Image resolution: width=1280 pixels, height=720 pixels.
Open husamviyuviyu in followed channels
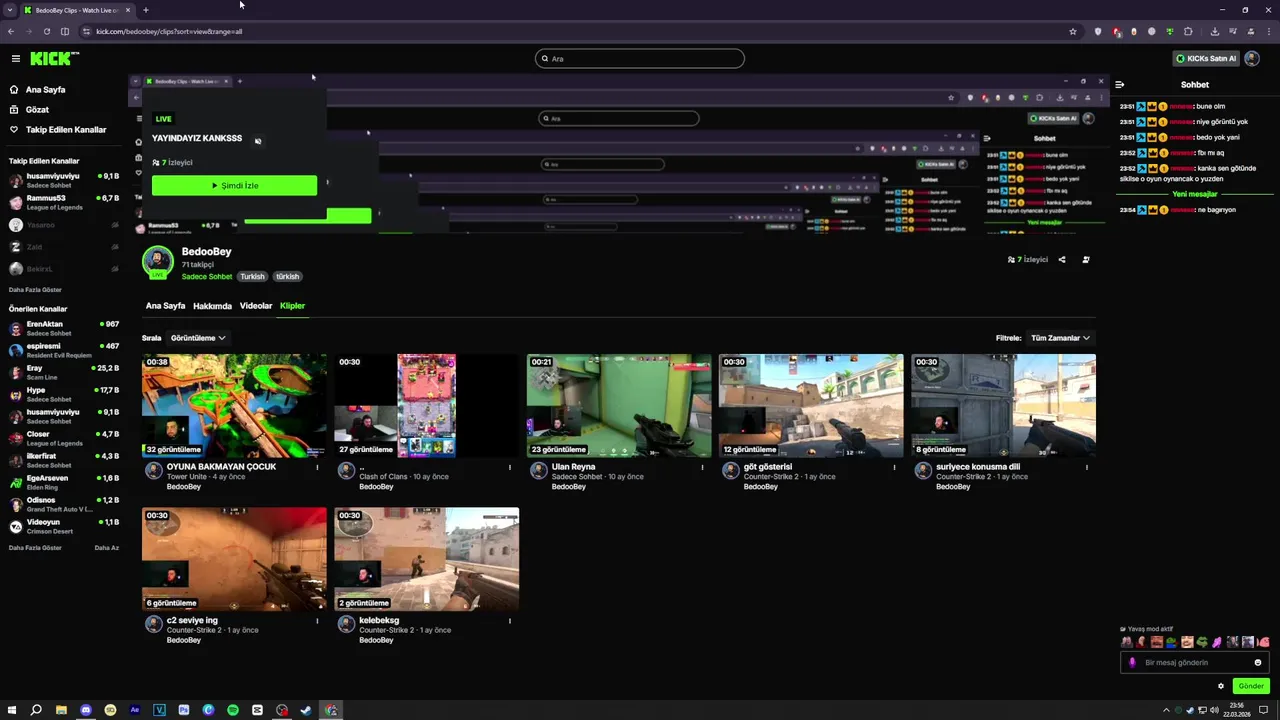pyautogui.click(x=64, y=180)
